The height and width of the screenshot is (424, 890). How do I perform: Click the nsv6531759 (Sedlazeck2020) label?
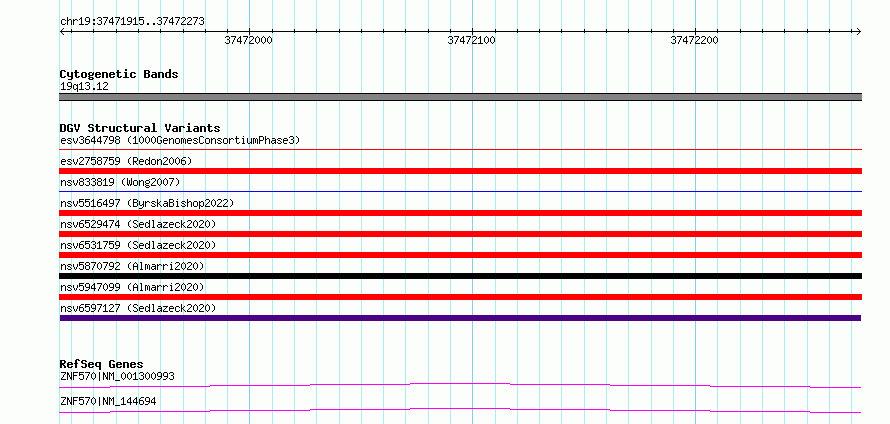tap(138, 245)
